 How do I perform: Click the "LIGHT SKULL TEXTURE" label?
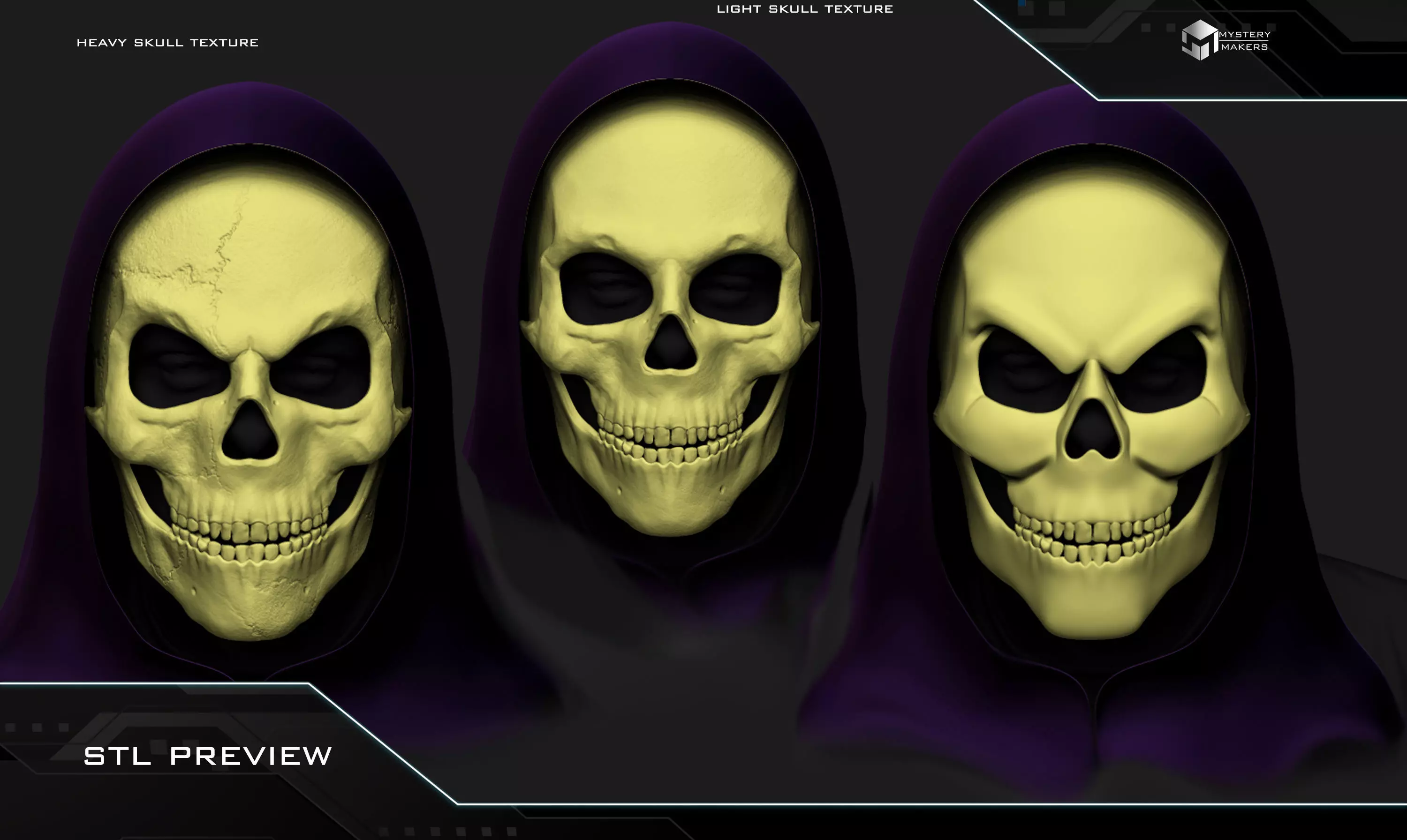[x=804, y=9]
